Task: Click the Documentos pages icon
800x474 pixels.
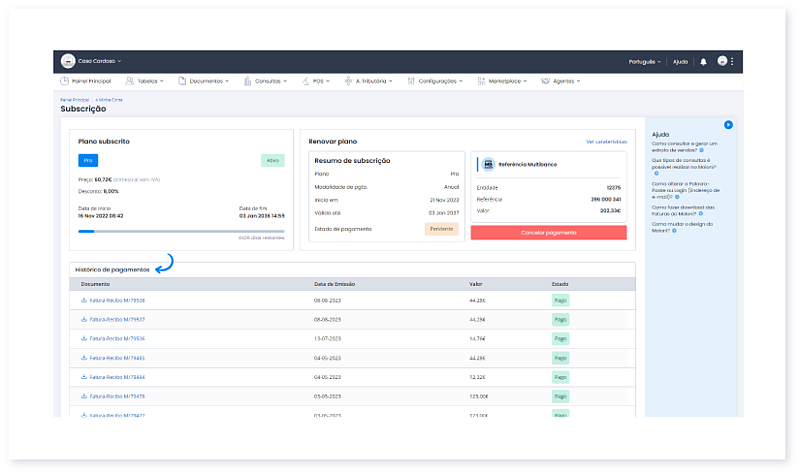Action: point(182,81)
